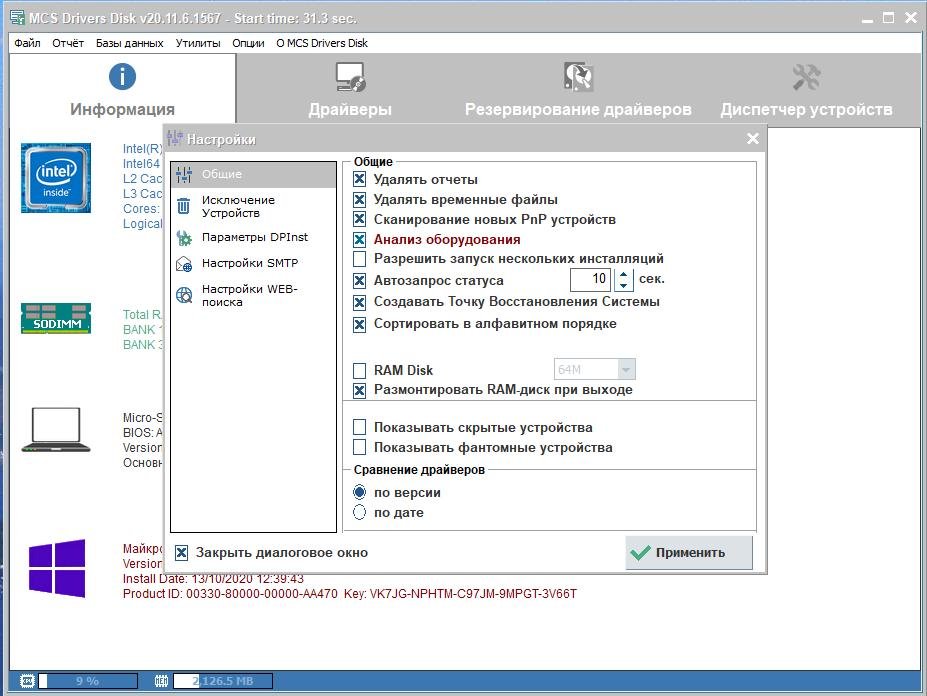Open the Информация tab icon

point(122,77)
